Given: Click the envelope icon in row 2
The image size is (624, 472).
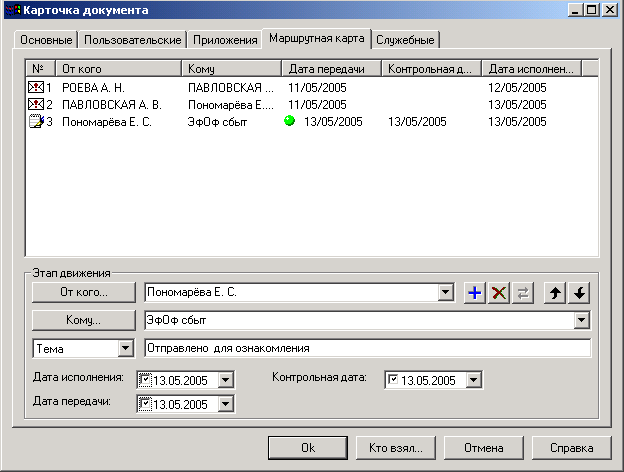Looking at the screenshot, I should tap(36, 104).
